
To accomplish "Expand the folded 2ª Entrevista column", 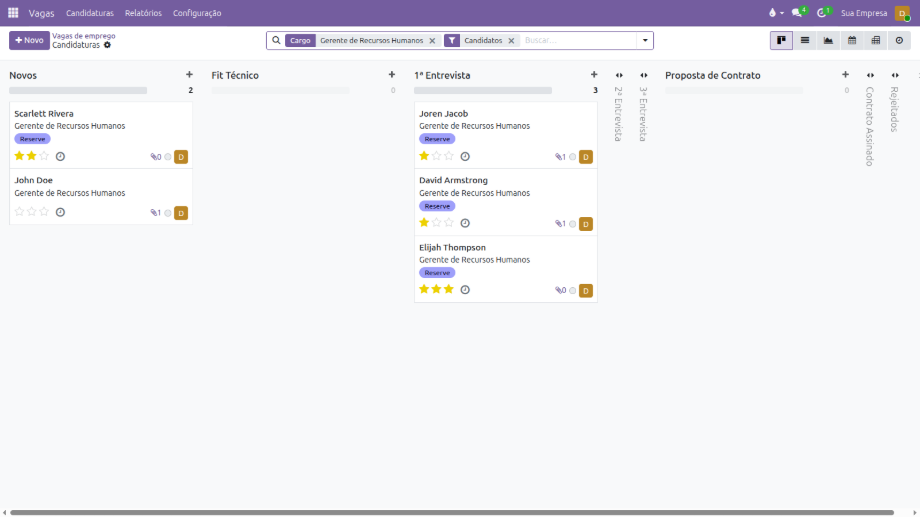I will pos(619,75).
